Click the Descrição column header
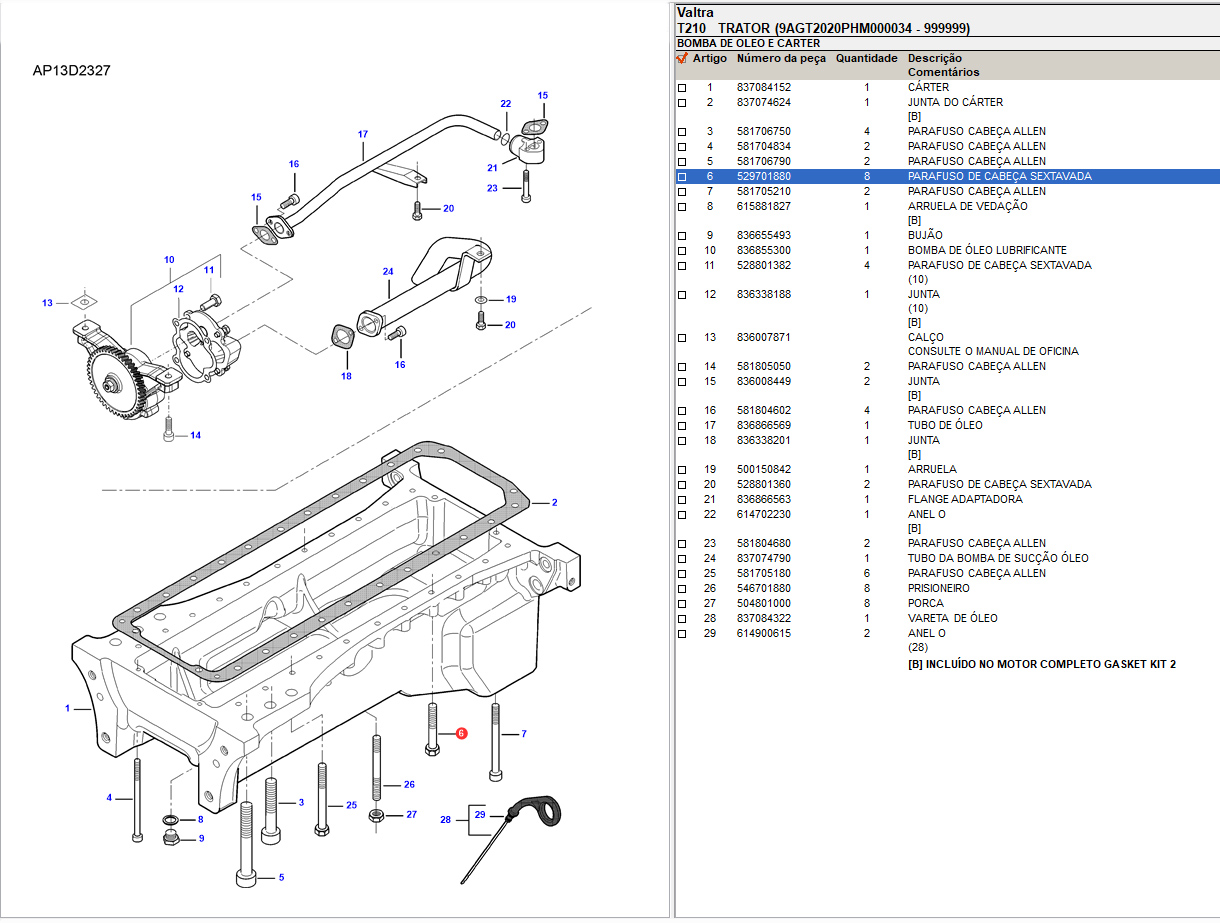This screenshot has width=1220, height=923. (x=934, y=58)
